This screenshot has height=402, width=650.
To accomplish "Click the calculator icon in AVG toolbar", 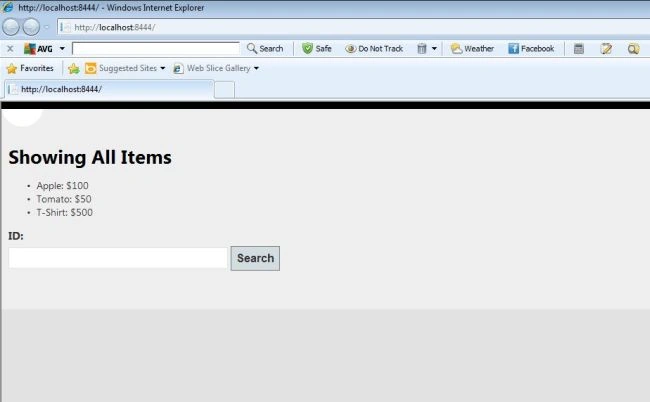I will [579, 48].
